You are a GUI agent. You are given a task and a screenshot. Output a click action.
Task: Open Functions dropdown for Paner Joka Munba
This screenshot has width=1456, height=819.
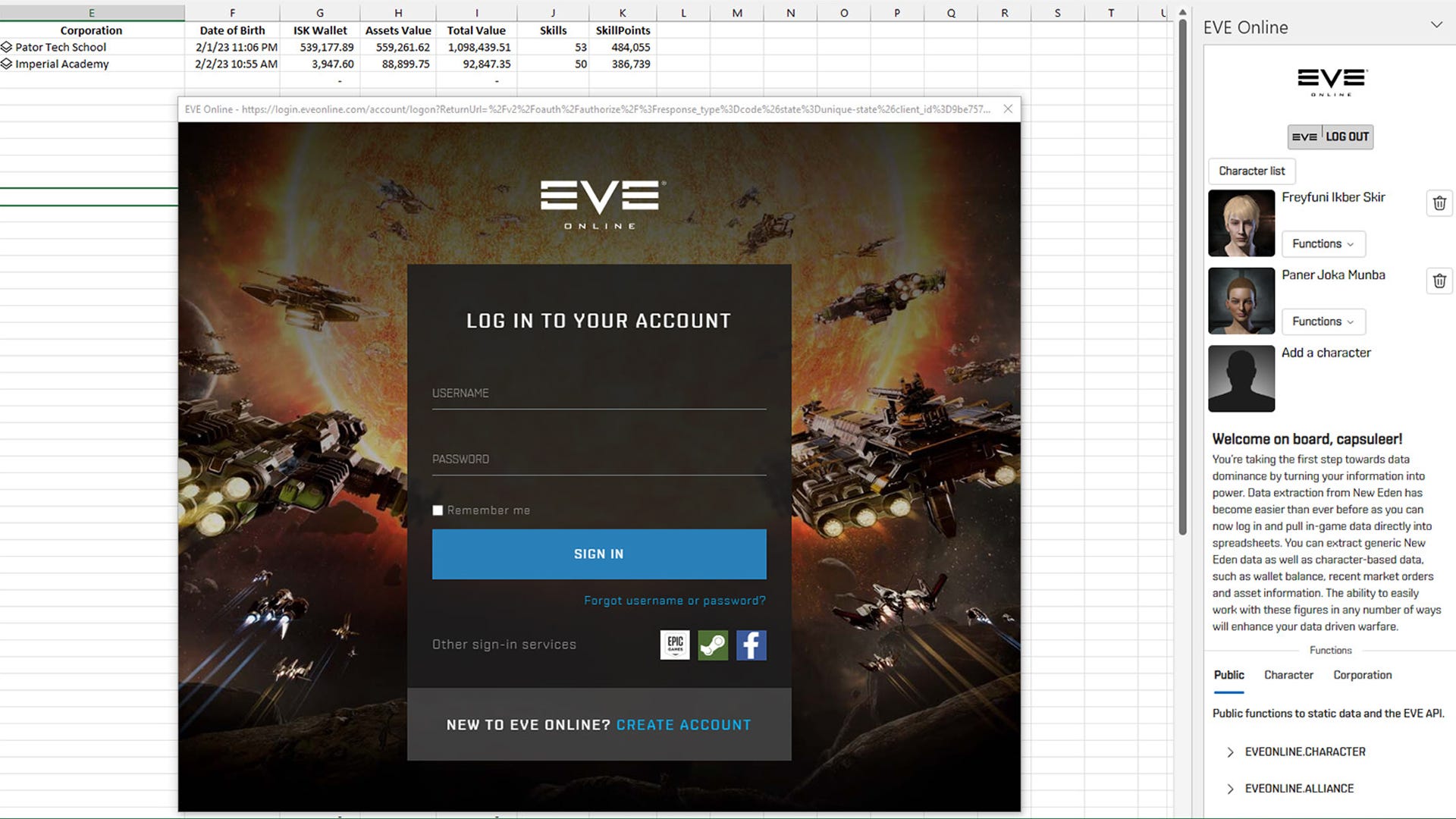pyautogui.click(x=1323, y=322)
